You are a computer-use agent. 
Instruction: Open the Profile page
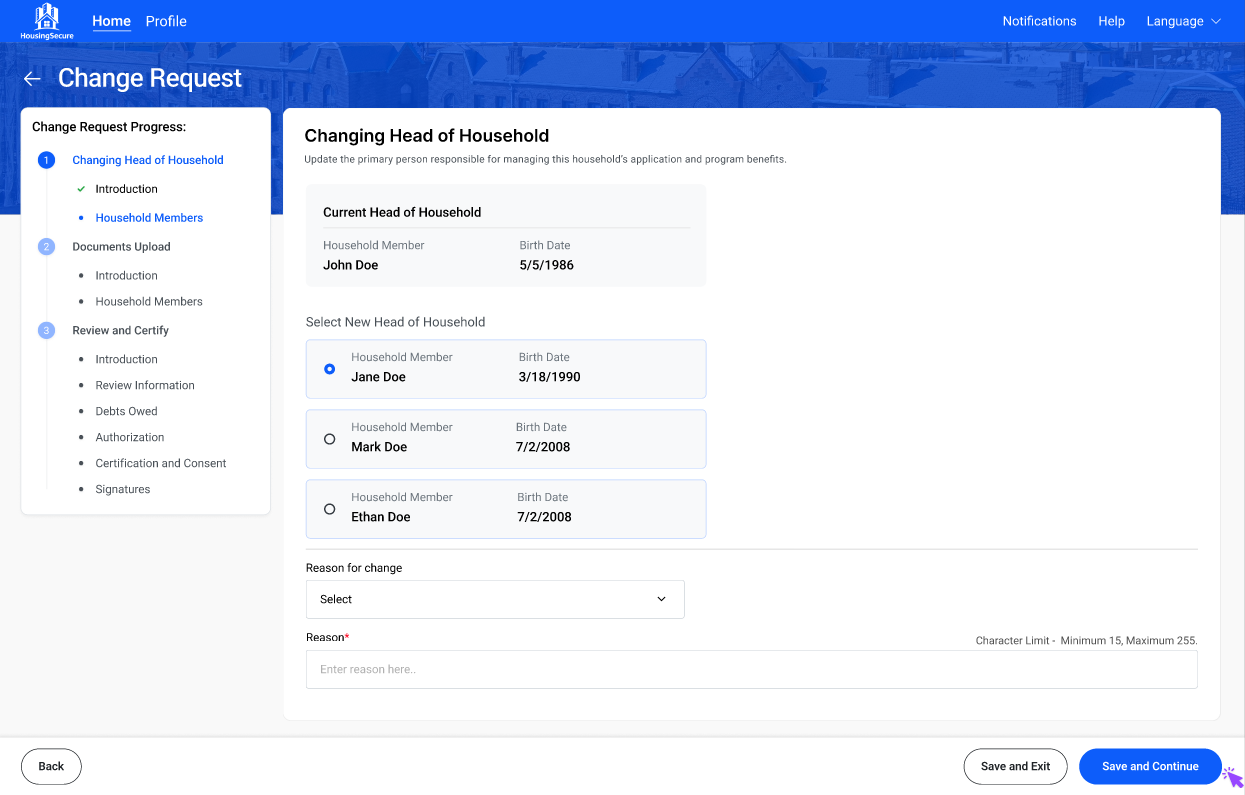(166, 21)
